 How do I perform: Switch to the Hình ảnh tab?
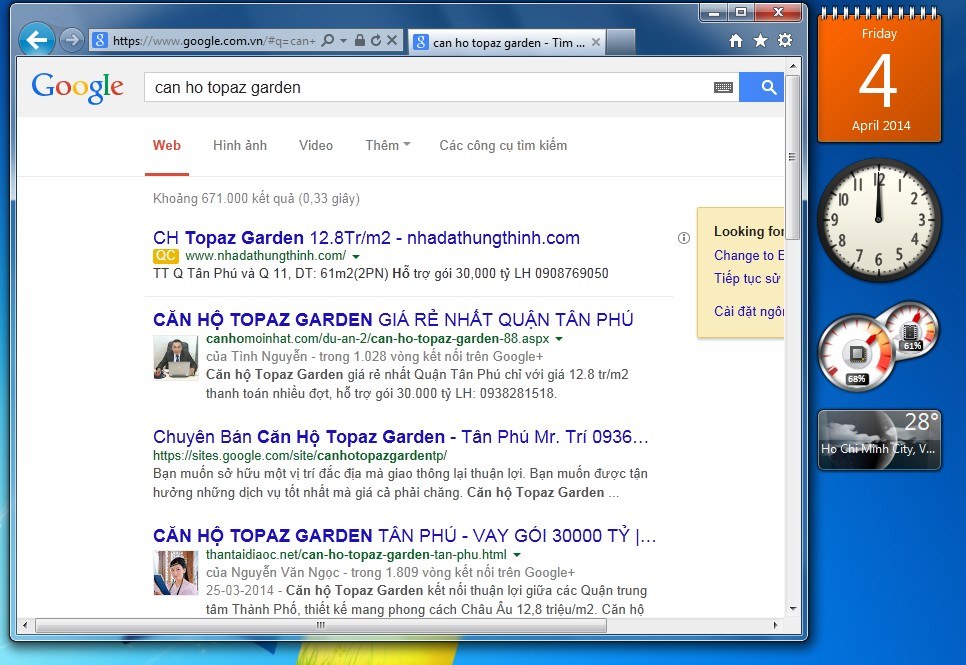pos(240,145)
